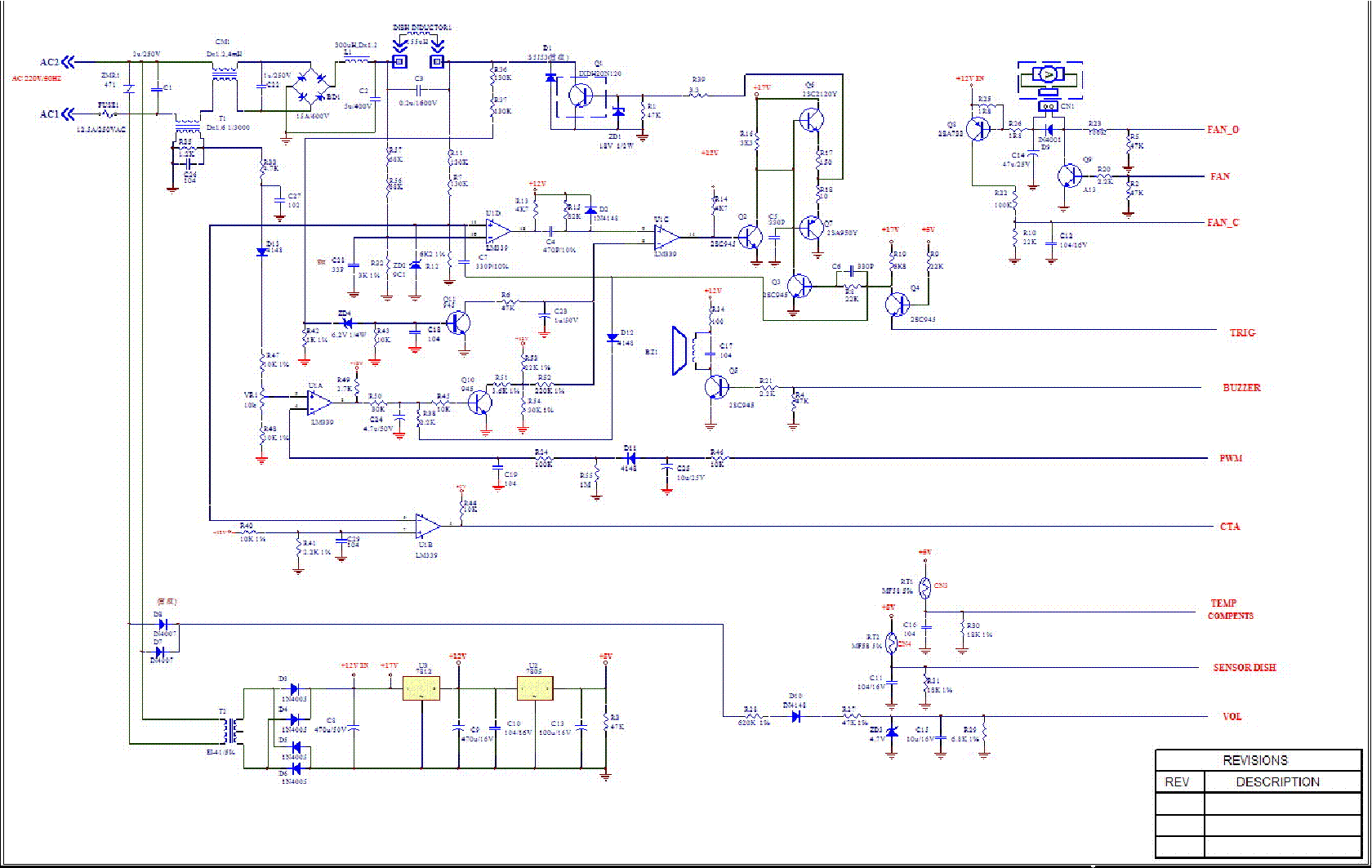Click the Q3 transistor symbol

point(800,286)
